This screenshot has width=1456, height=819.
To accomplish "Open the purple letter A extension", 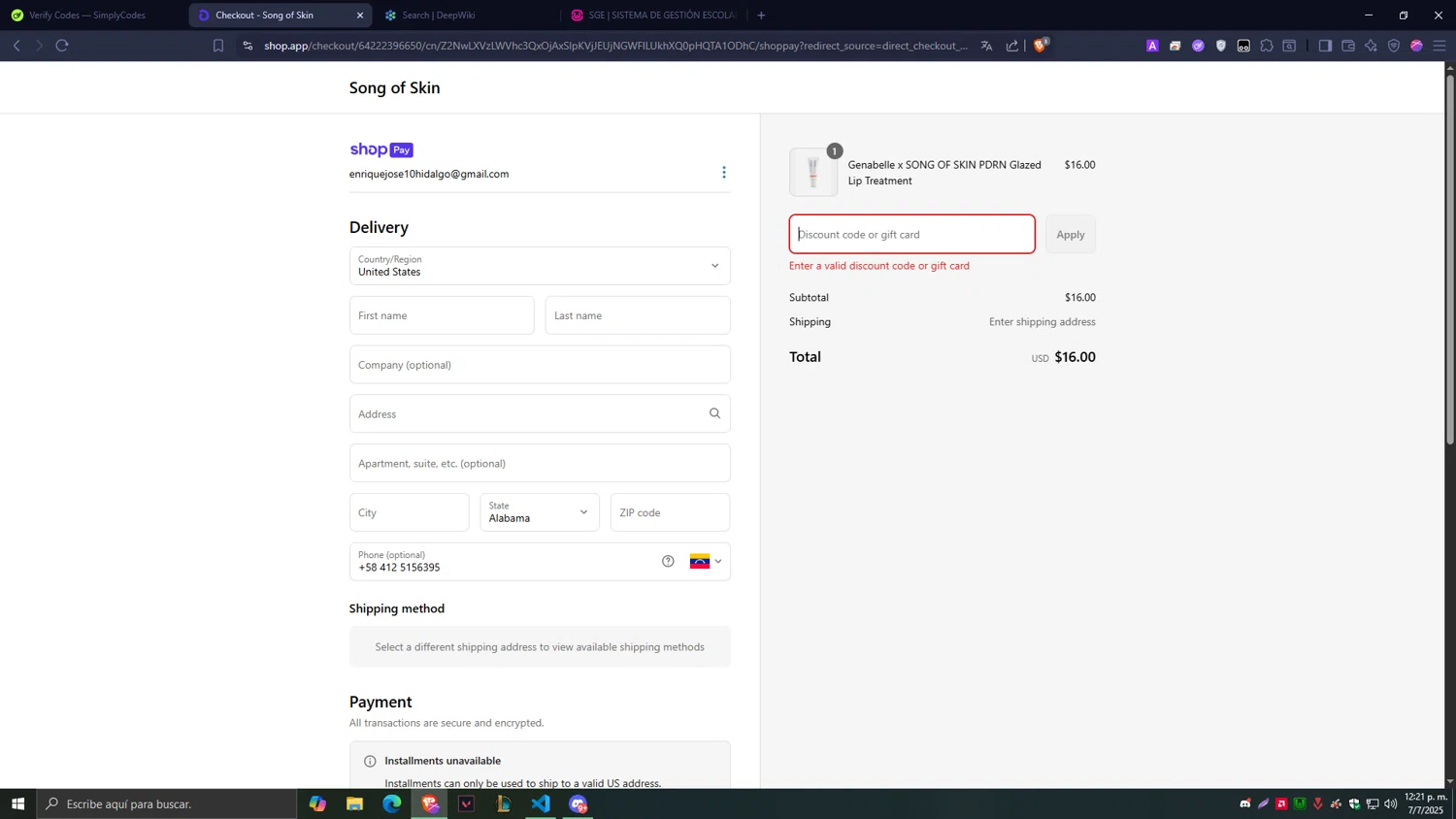I will (x=1152, y=46).
